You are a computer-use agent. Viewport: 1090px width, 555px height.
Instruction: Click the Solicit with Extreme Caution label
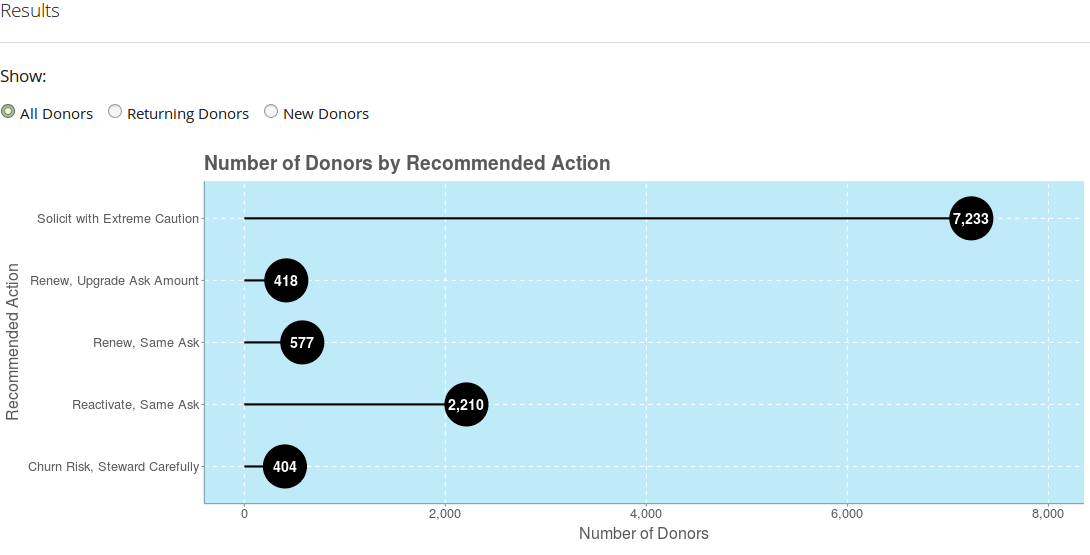[x=118, y=219]
